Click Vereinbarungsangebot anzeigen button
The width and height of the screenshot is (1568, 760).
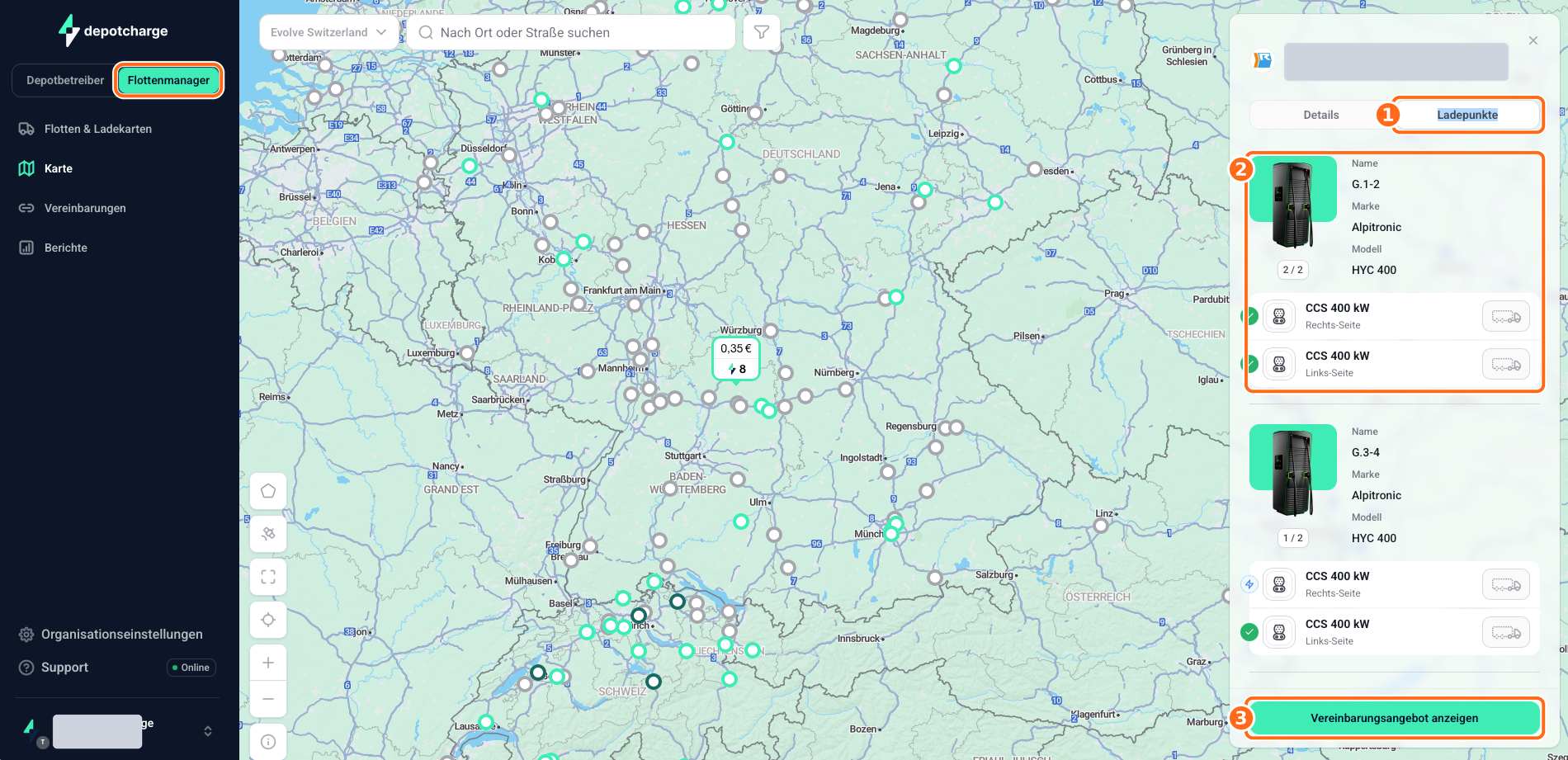click(1394, 718)
